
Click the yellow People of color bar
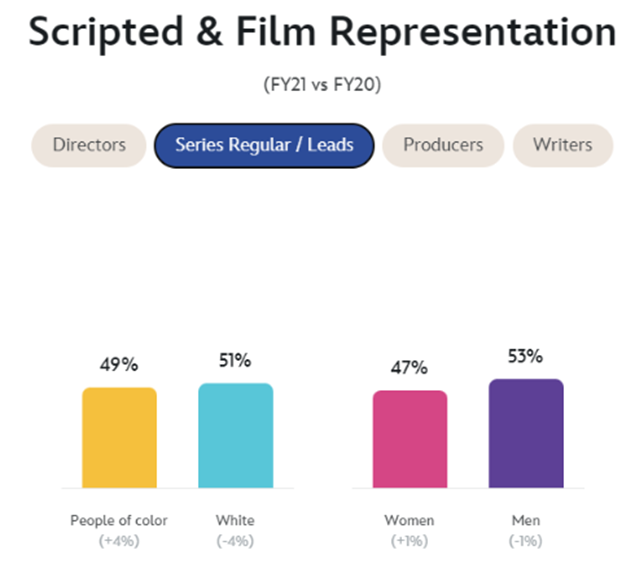(119, 438)
